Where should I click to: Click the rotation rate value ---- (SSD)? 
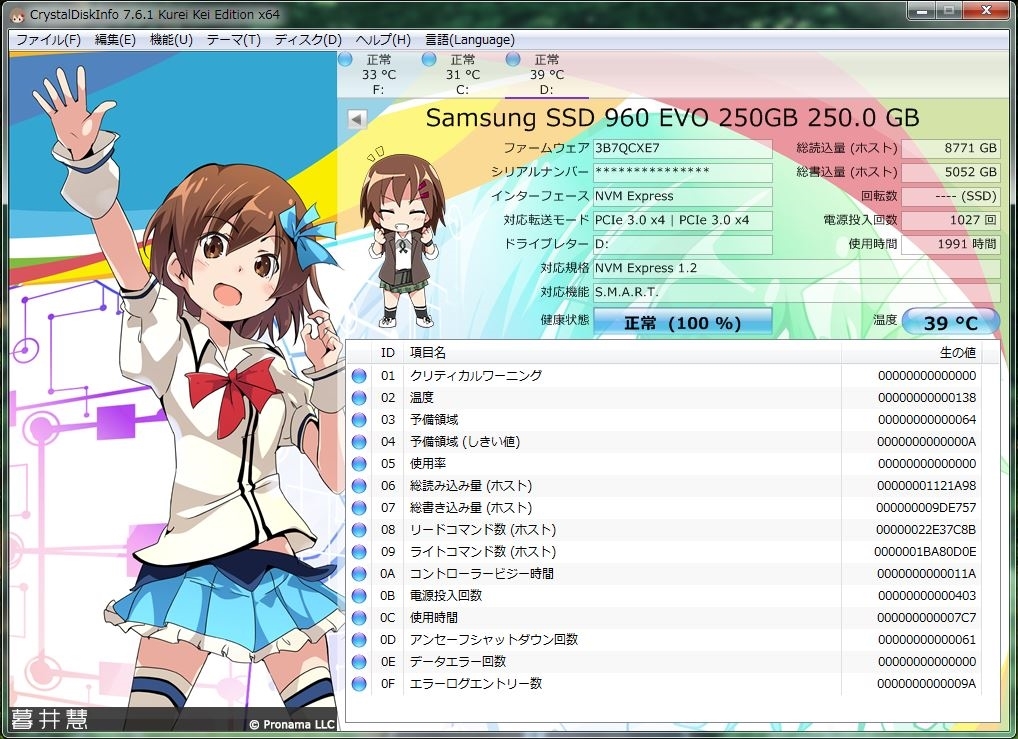point(950,196)
